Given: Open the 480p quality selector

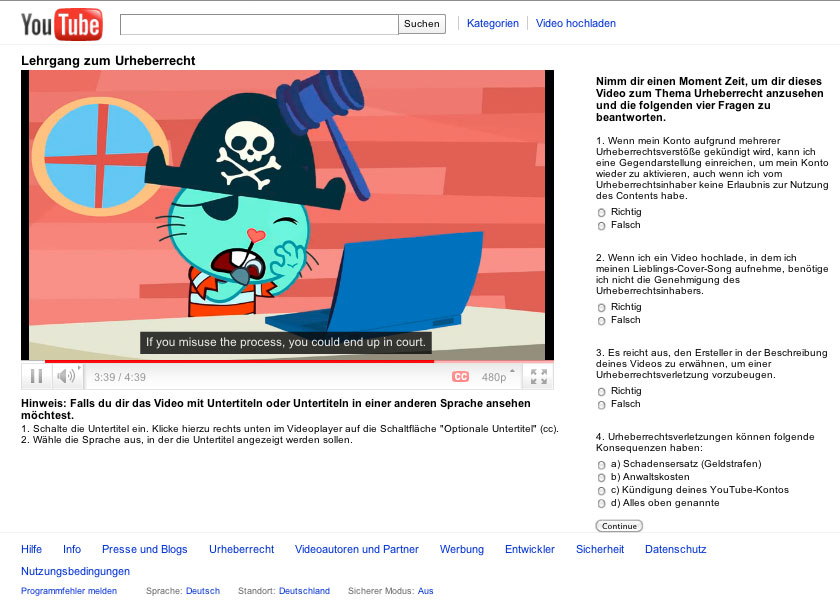Looking at the screenshot, I should click(x=493, y=376).
